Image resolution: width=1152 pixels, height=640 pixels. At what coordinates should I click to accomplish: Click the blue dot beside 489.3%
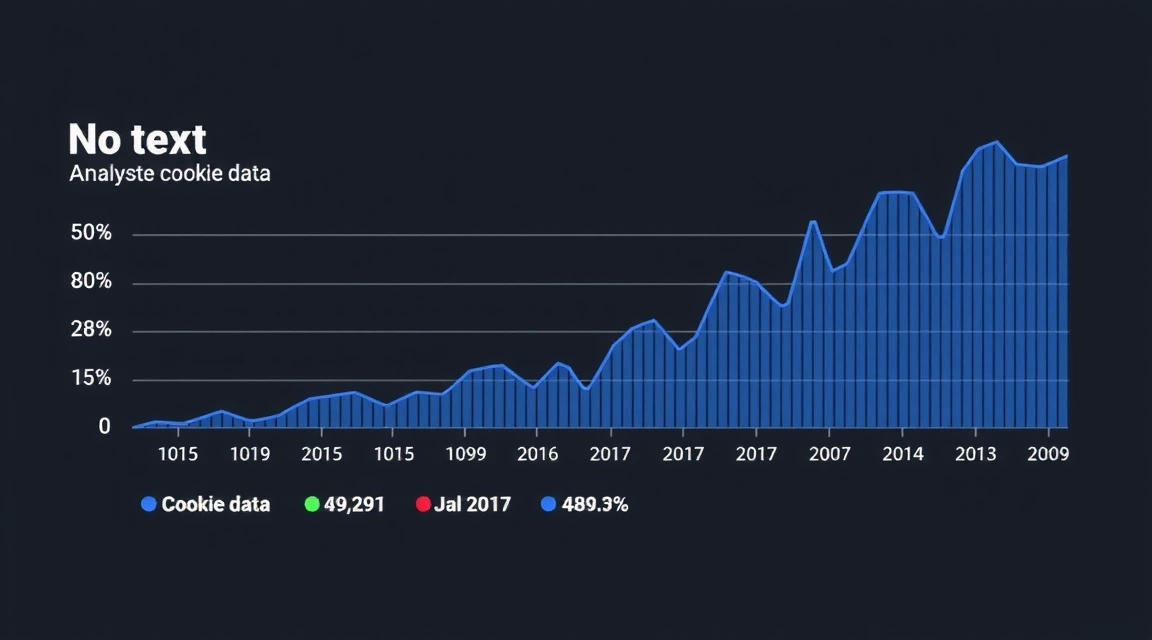pos(548,504)
